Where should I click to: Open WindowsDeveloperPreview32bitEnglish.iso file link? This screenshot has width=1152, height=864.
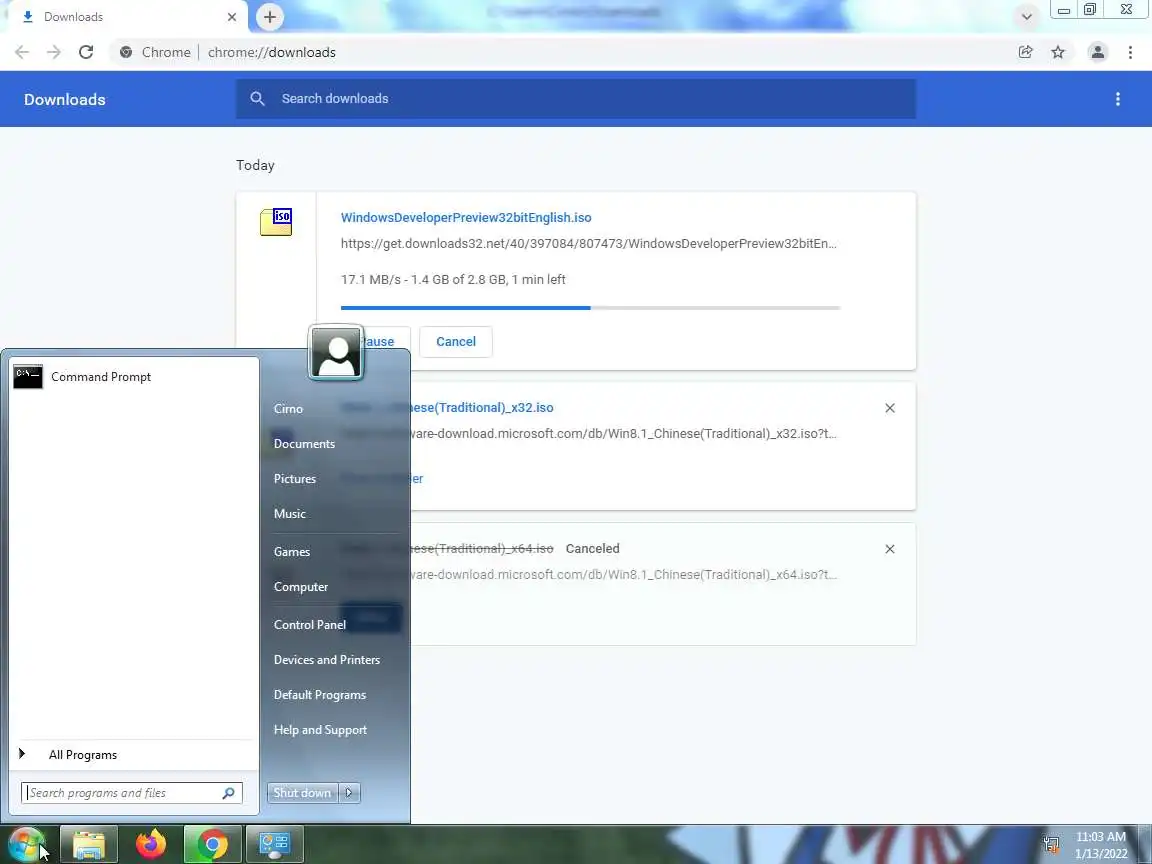coord(466,217)
